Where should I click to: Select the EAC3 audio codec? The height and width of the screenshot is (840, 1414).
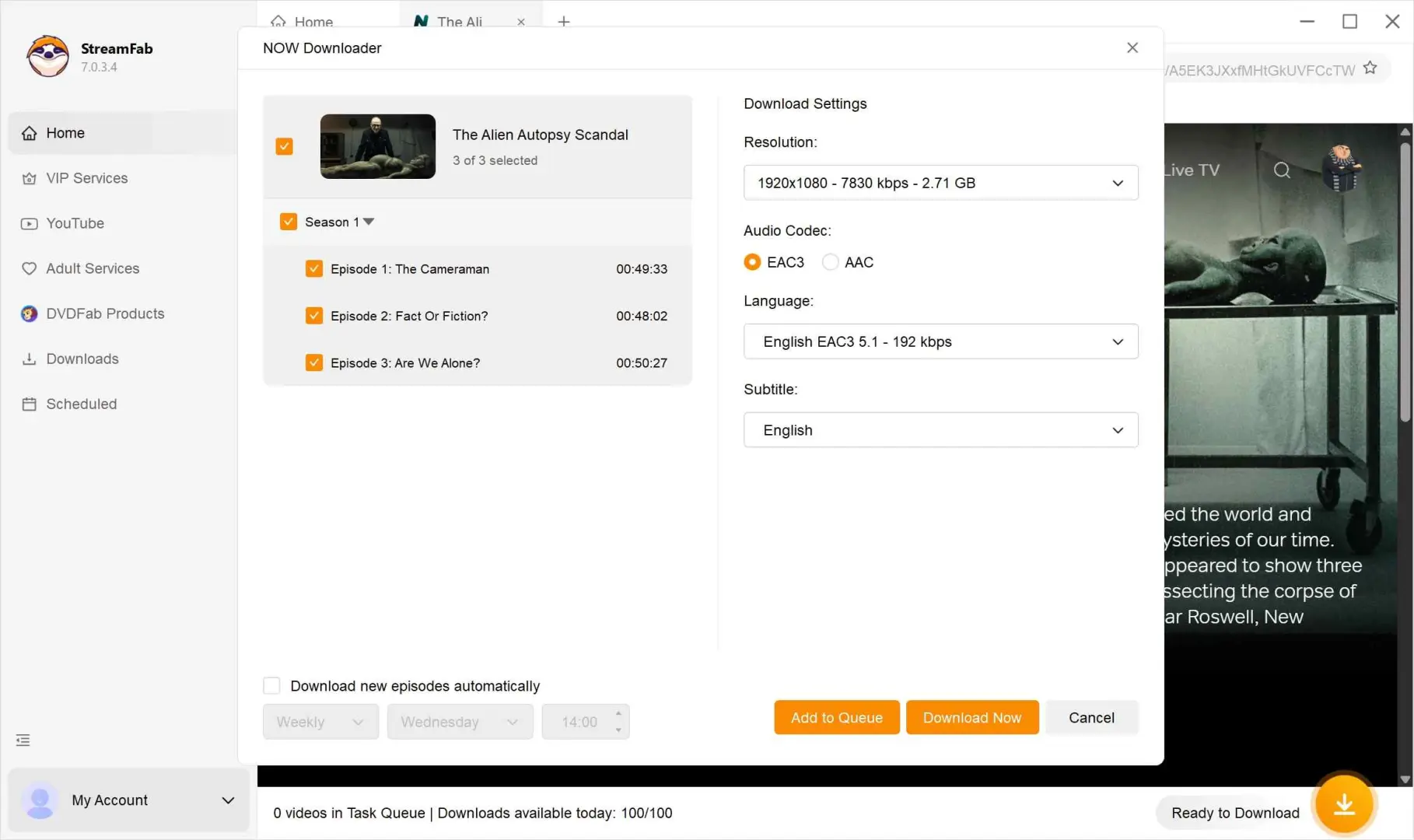tap(752, 262)
